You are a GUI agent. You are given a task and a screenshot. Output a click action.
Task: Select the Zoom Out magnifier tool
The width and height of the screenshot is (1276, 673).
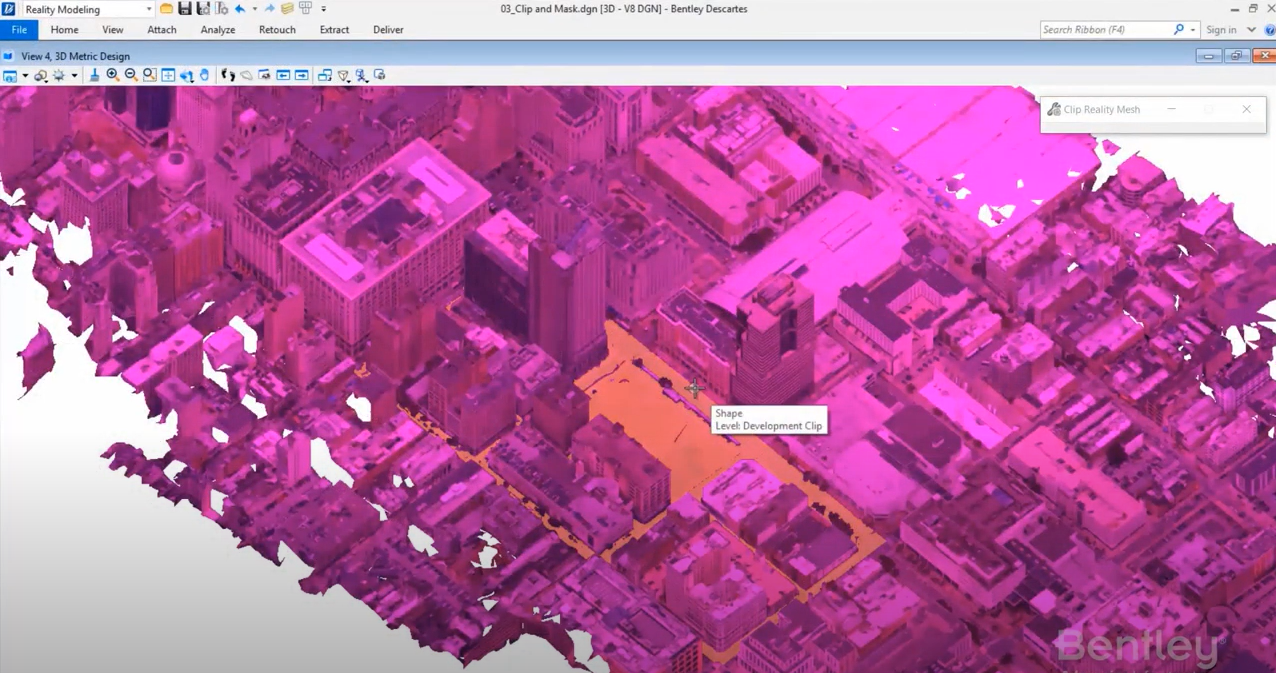131,75
